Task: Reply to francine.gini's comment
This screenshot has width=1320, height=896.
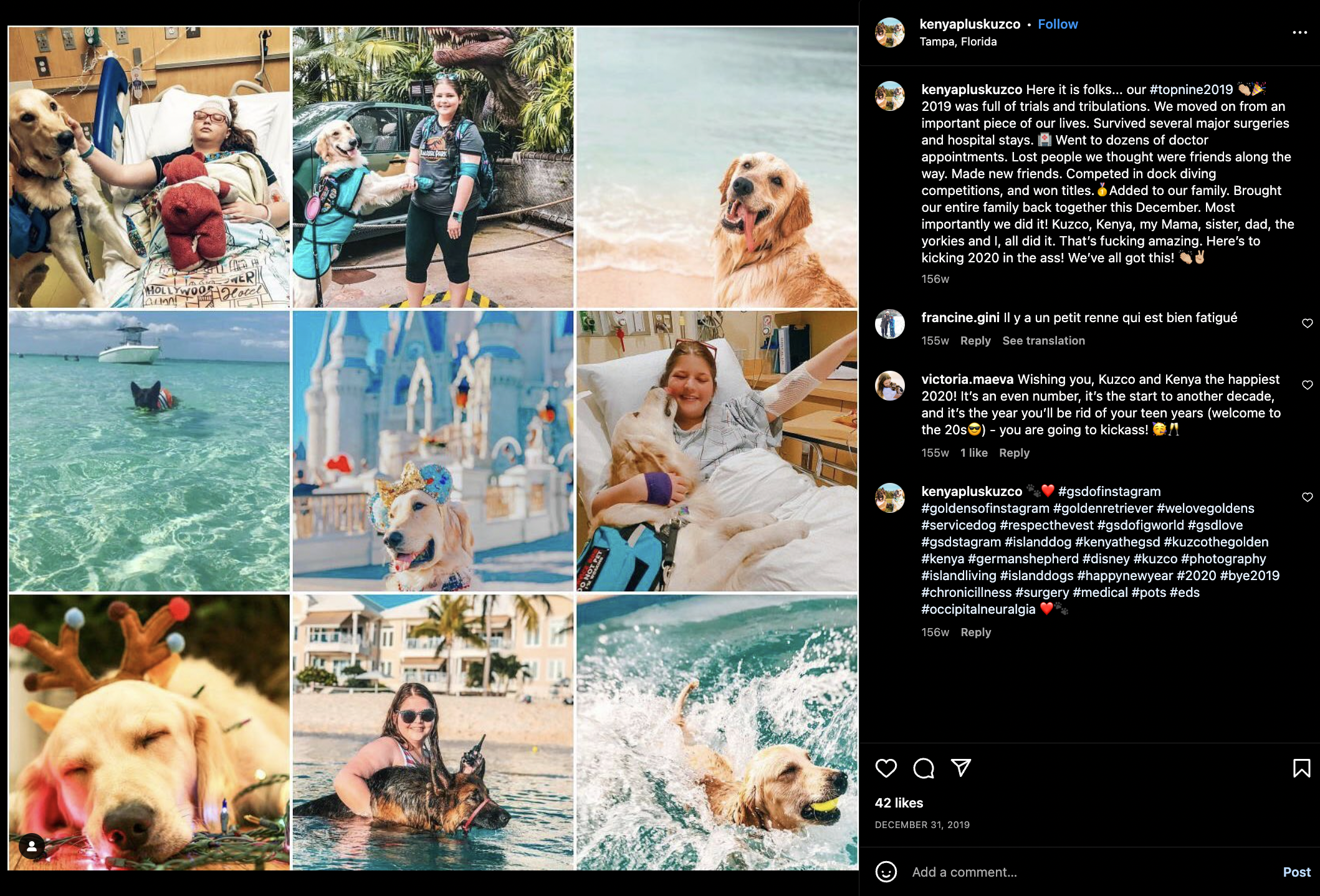Action: pyautogui.click(x=975, y=341)
